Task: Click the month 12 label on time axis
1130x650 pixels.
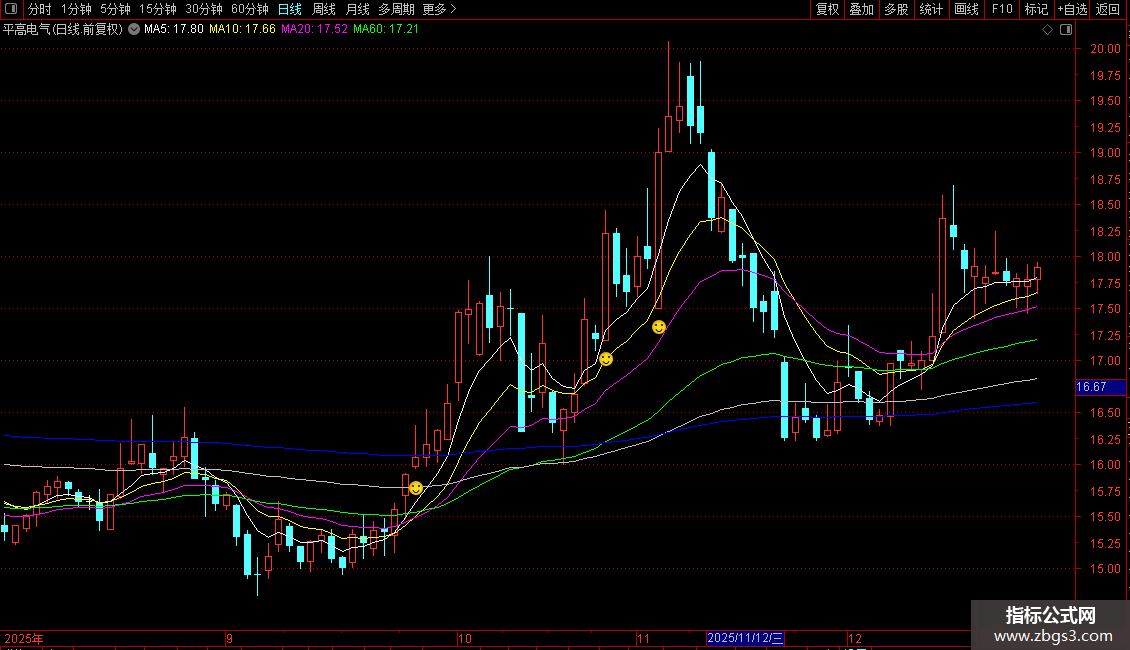Action: point(855,638)
